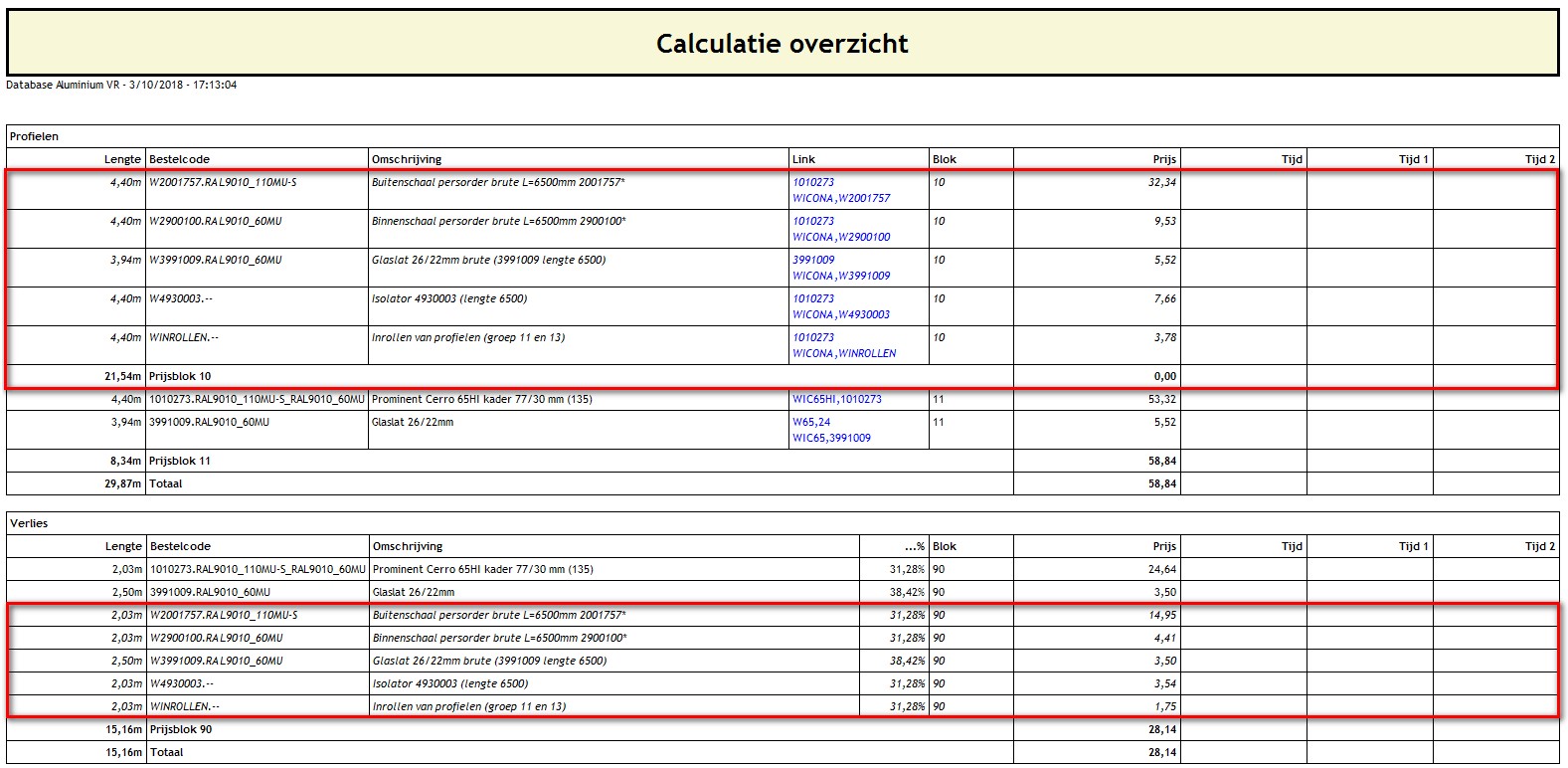Click the Link column header

pyautogui.click(x=803, y=159)
